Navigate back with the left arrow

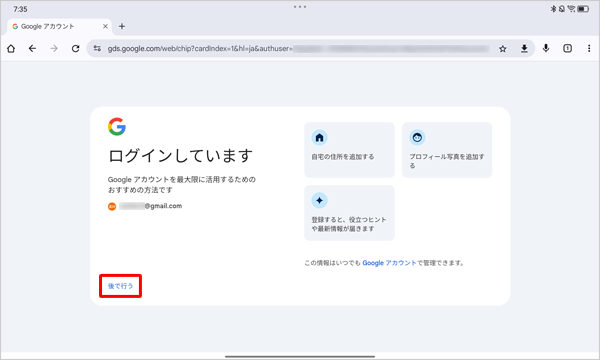coord(33,49)
